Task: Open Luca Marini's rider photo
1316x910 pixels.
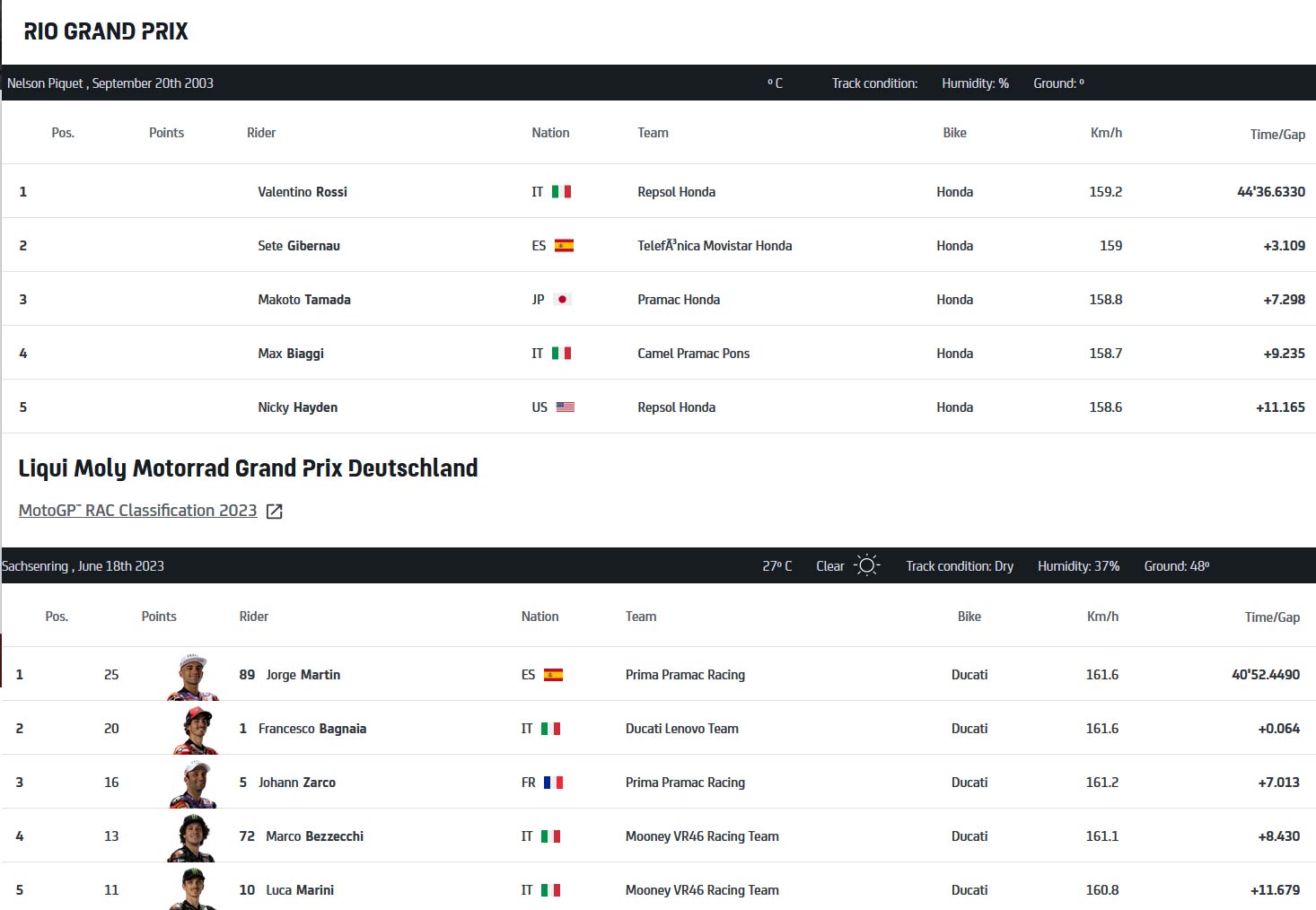Action: (193, 889)
